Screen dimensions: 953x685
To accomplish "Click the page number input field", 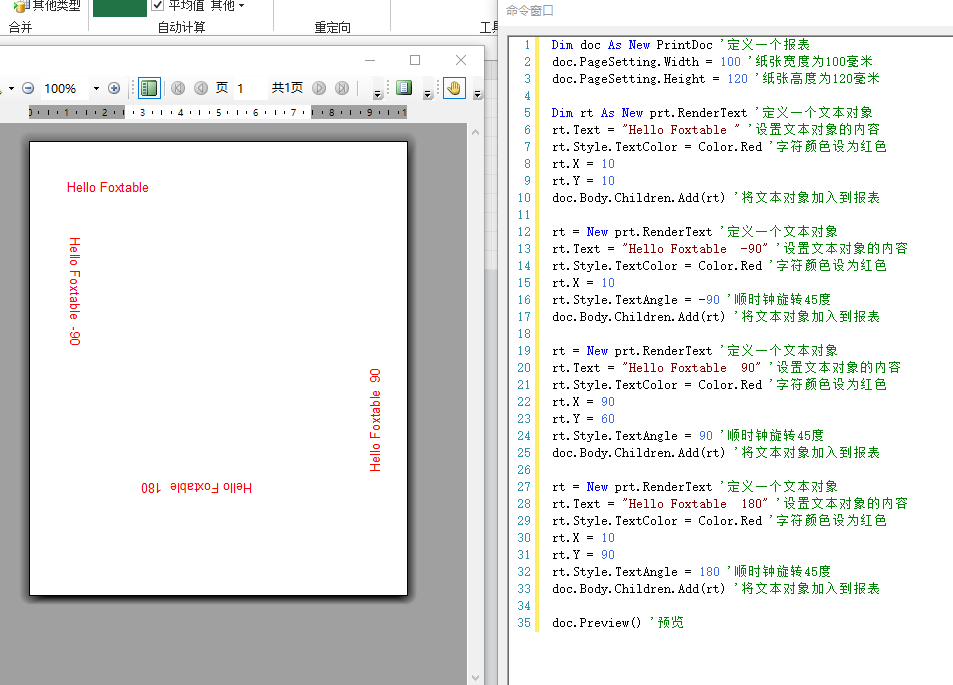I will (x=250, y=88).
